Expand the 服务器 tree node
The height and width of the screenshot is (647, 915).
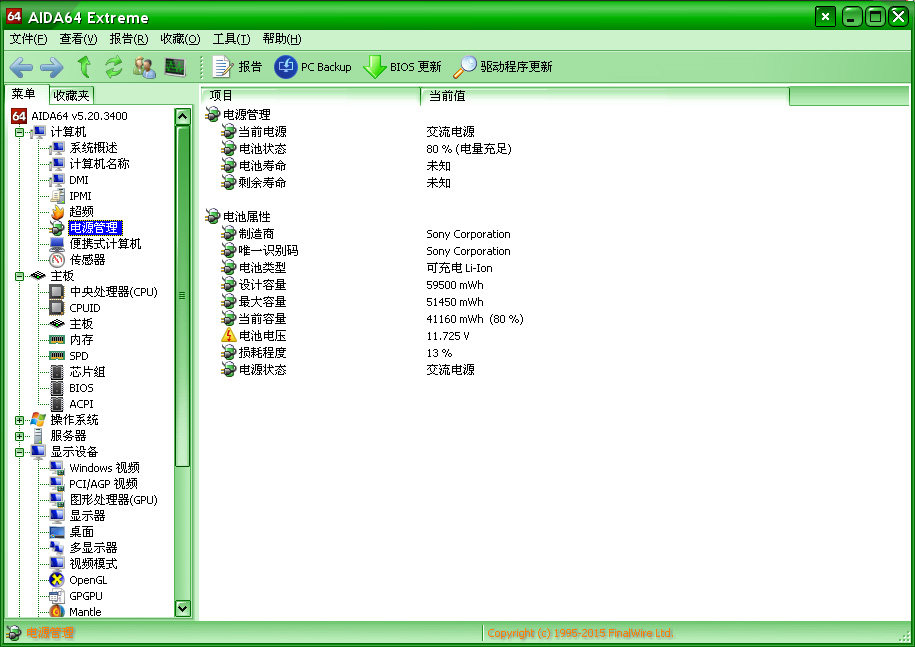coord(19,436)
